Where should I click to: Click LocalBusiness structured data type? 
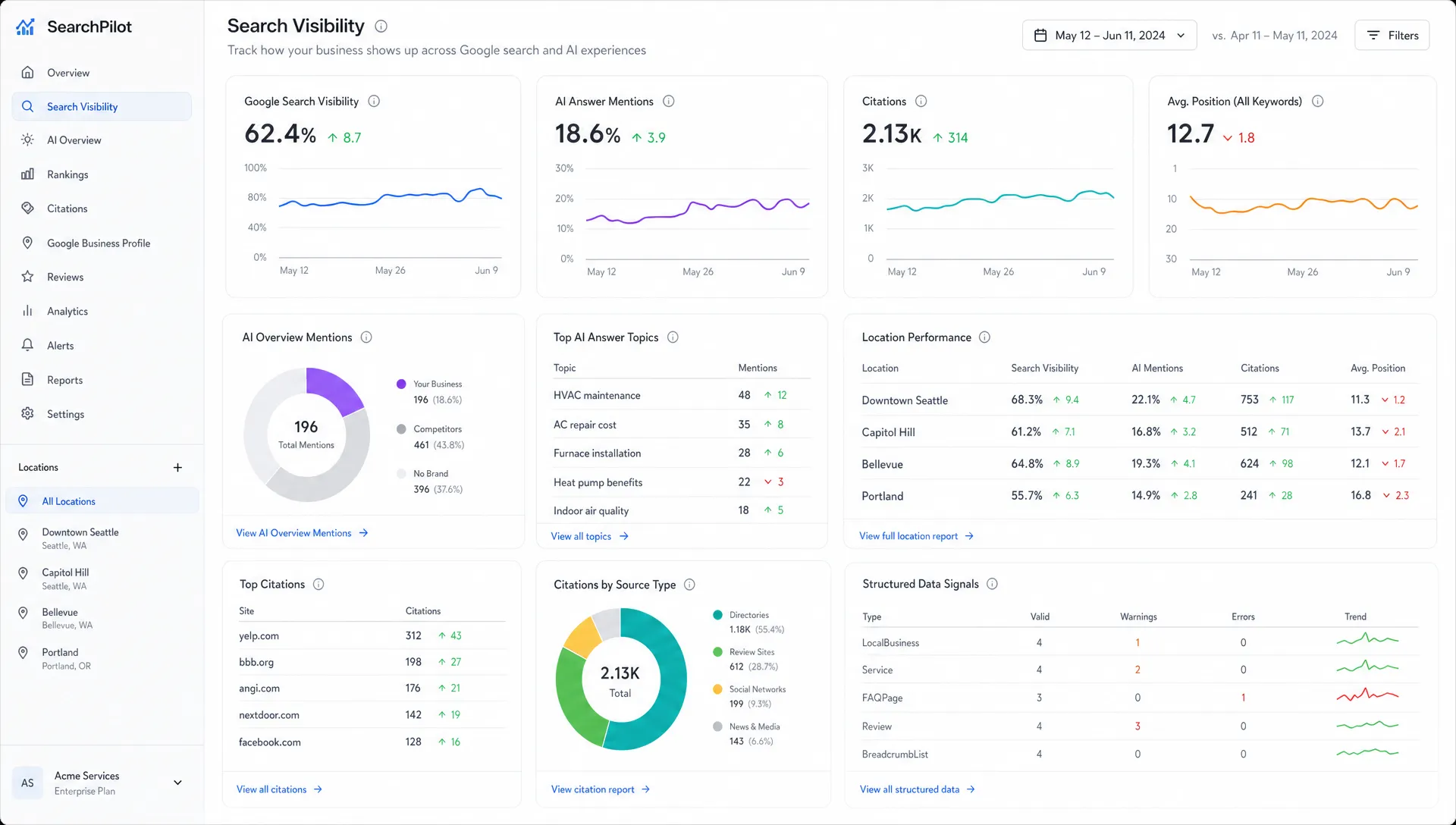point(890,643)
